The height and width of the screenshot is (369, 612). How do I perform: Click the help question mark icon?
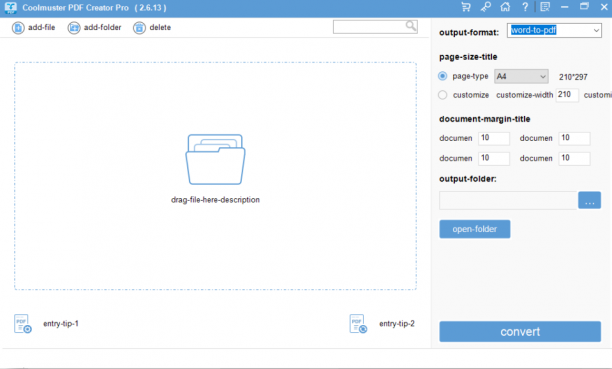click(525, 7)
